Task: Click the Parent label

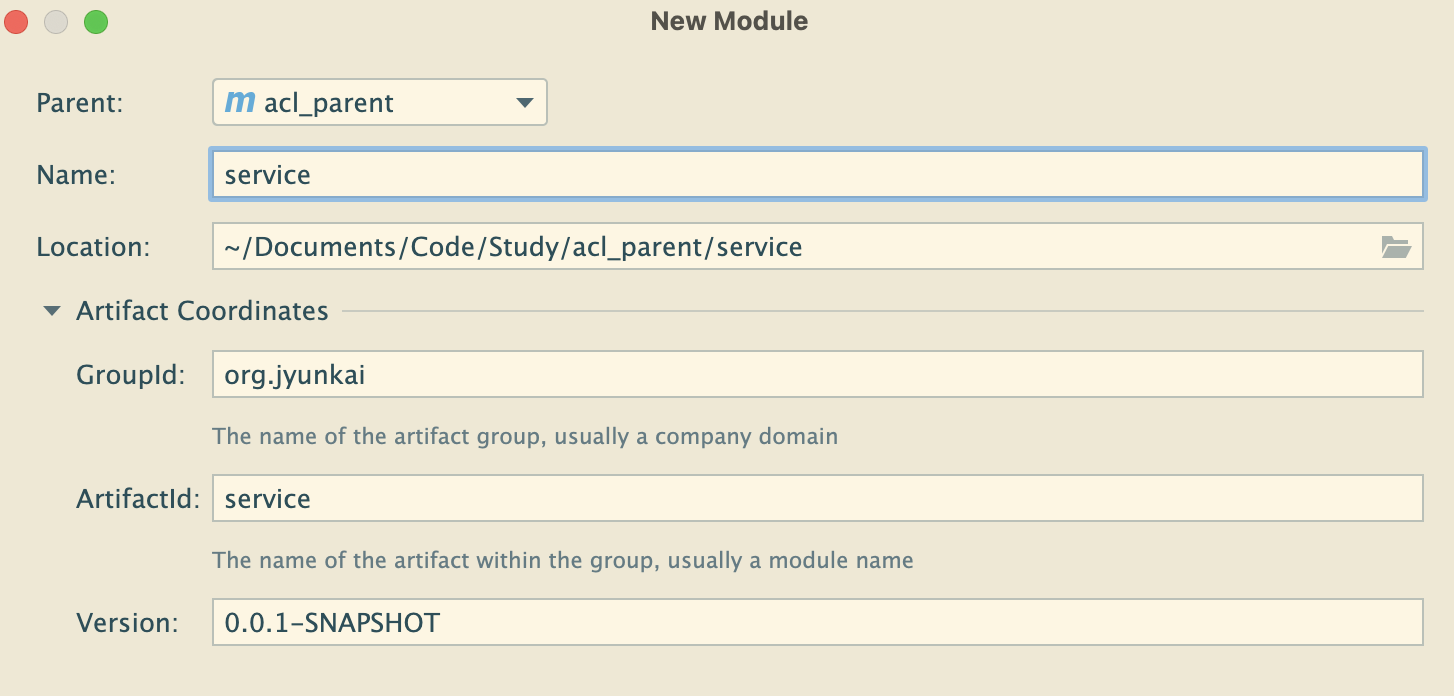Action: (x=79, y=103)
